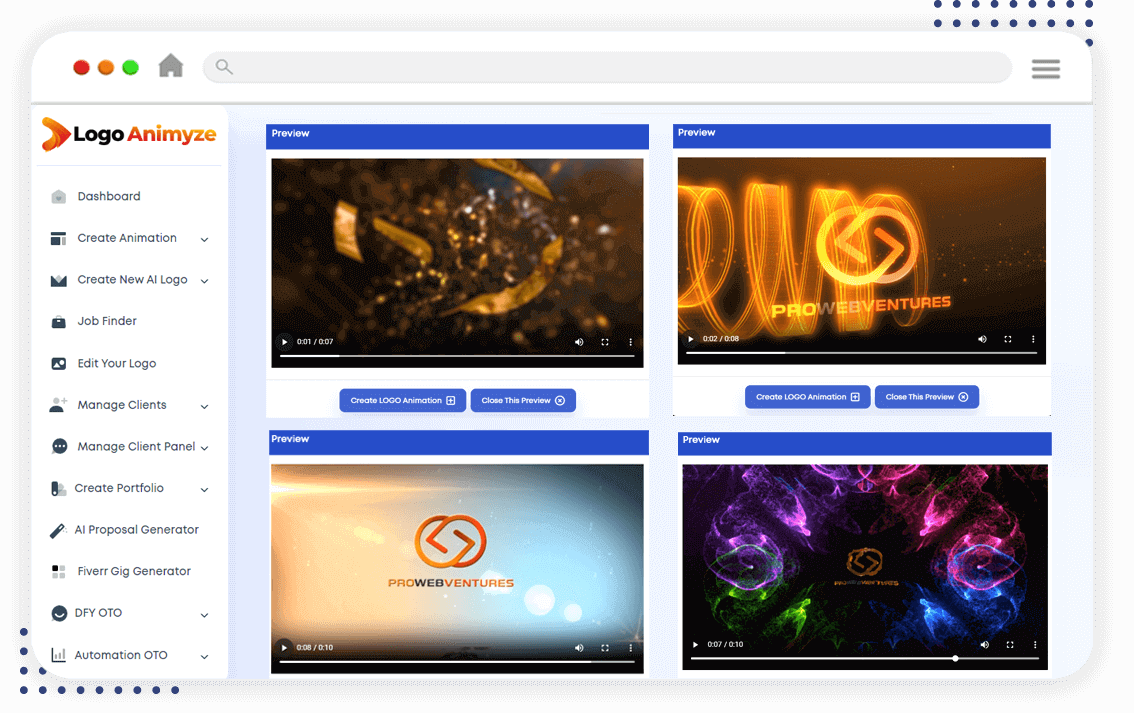Seek the bottom-right video progress bar
Screen dimensions: 1134x713
[x=864, y=659]
